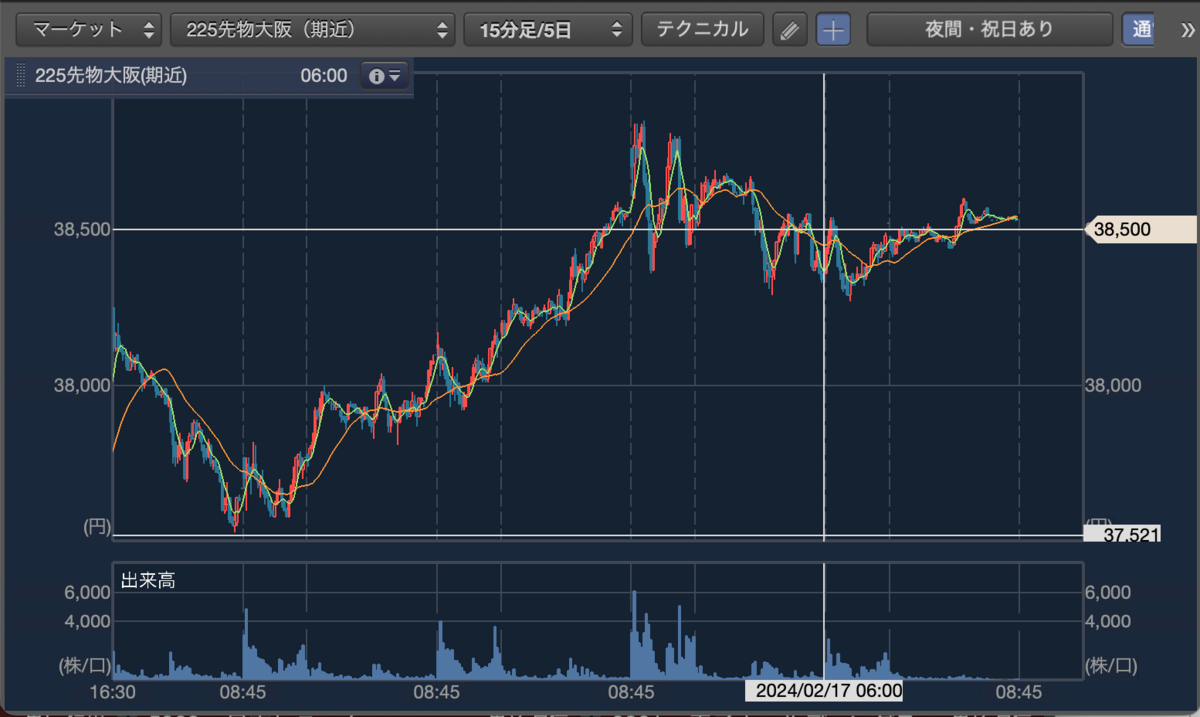Screen dimensions: 1200x717
Task: Click the (株/口) unit label on the right
Action: coord(1112,665)
